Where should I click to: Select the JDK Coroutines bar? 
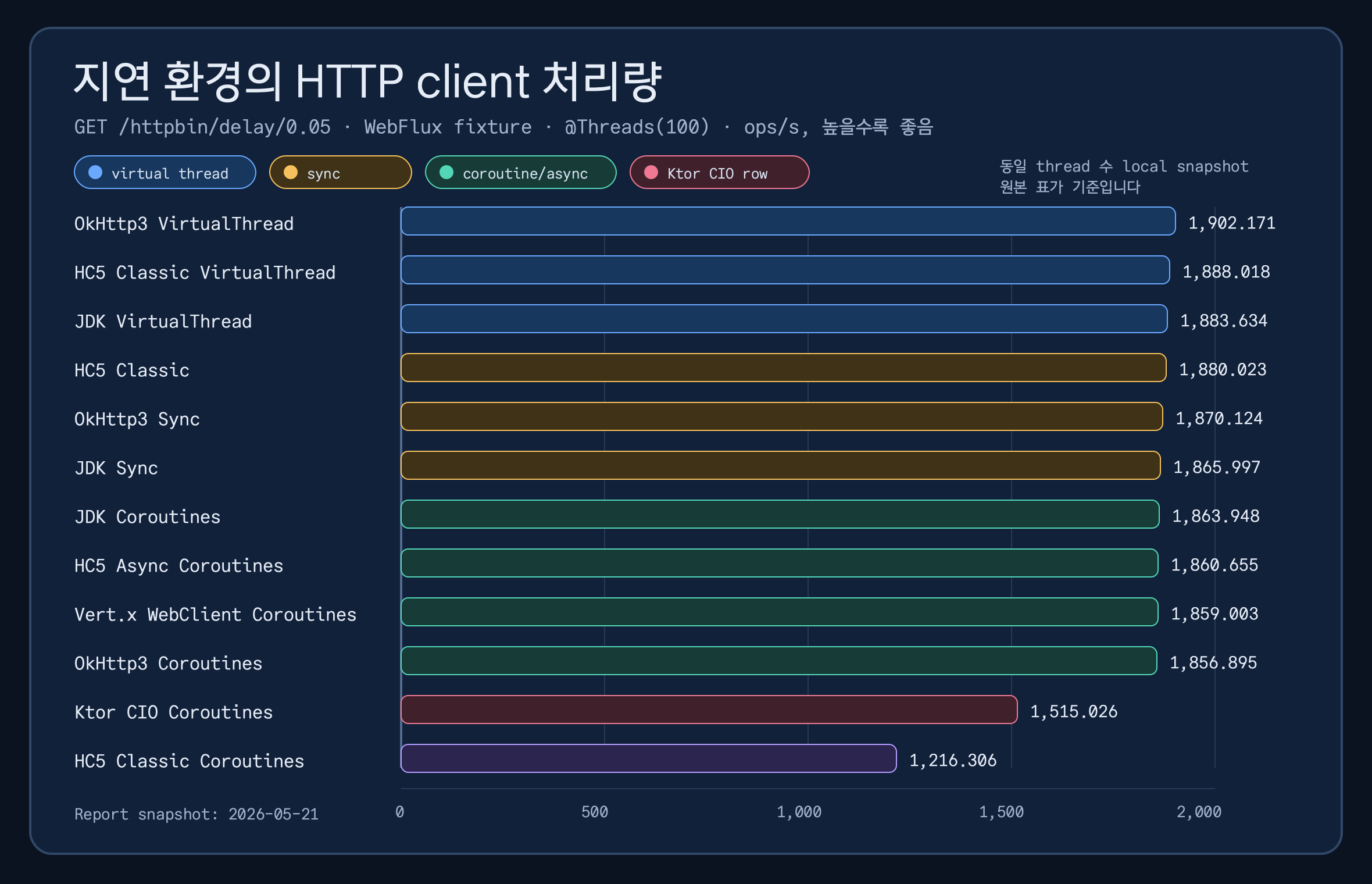[x=780, y=515]
